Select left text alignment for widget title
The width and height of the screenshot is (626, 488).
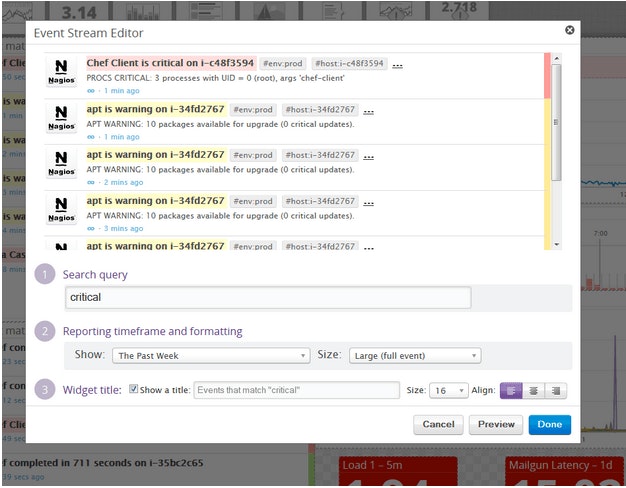pyautogui.click(x=510, y=390)
